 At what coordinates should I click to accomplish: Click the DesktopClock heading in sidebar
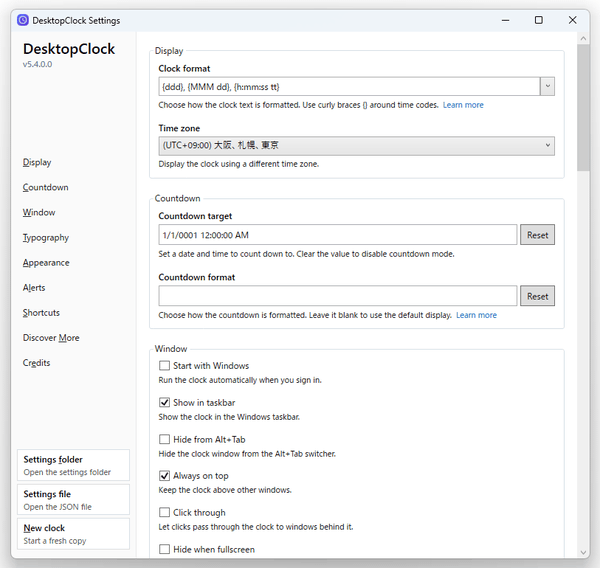[x=69, y=49]
